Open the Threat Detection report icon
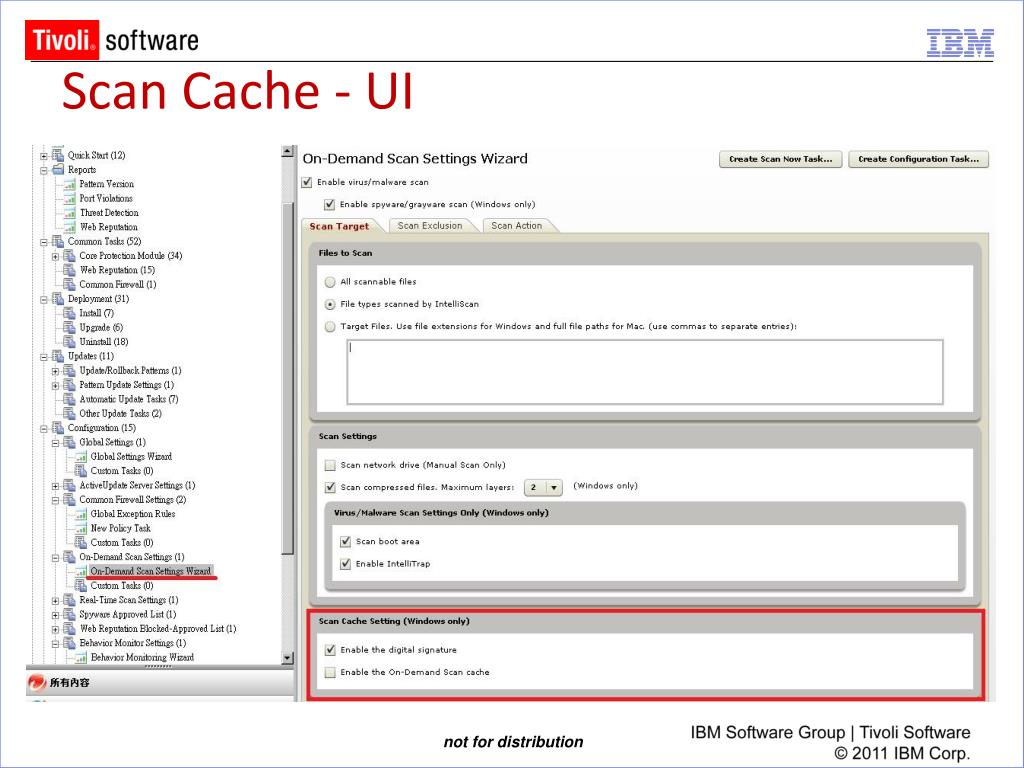Viewport: 1024px width, 768px height. click(x=69, y=213)
